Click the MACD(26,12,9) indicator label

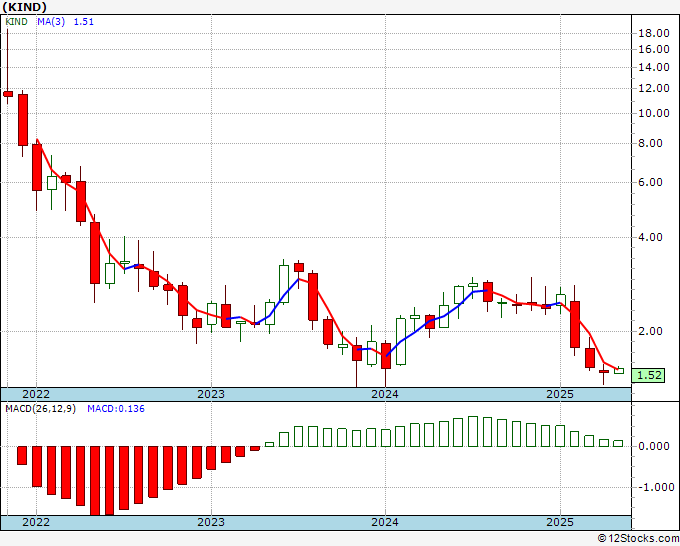tap(40, 409)
